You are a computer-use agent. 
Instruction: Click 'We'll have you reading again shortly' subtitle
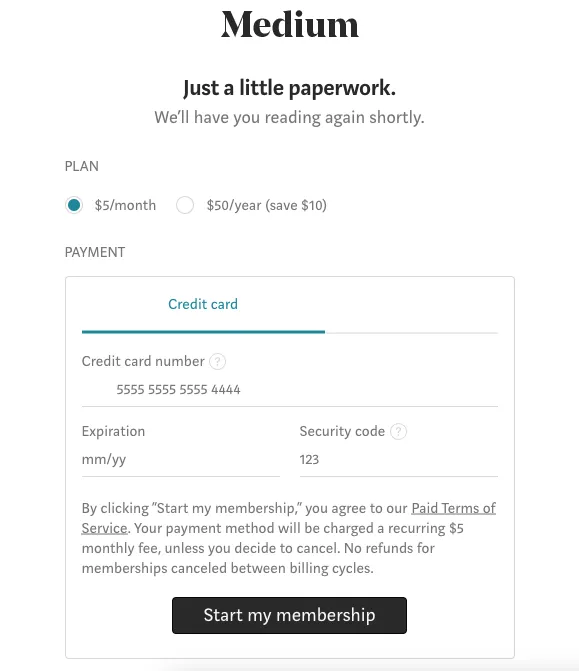click(x=290, y=117)
